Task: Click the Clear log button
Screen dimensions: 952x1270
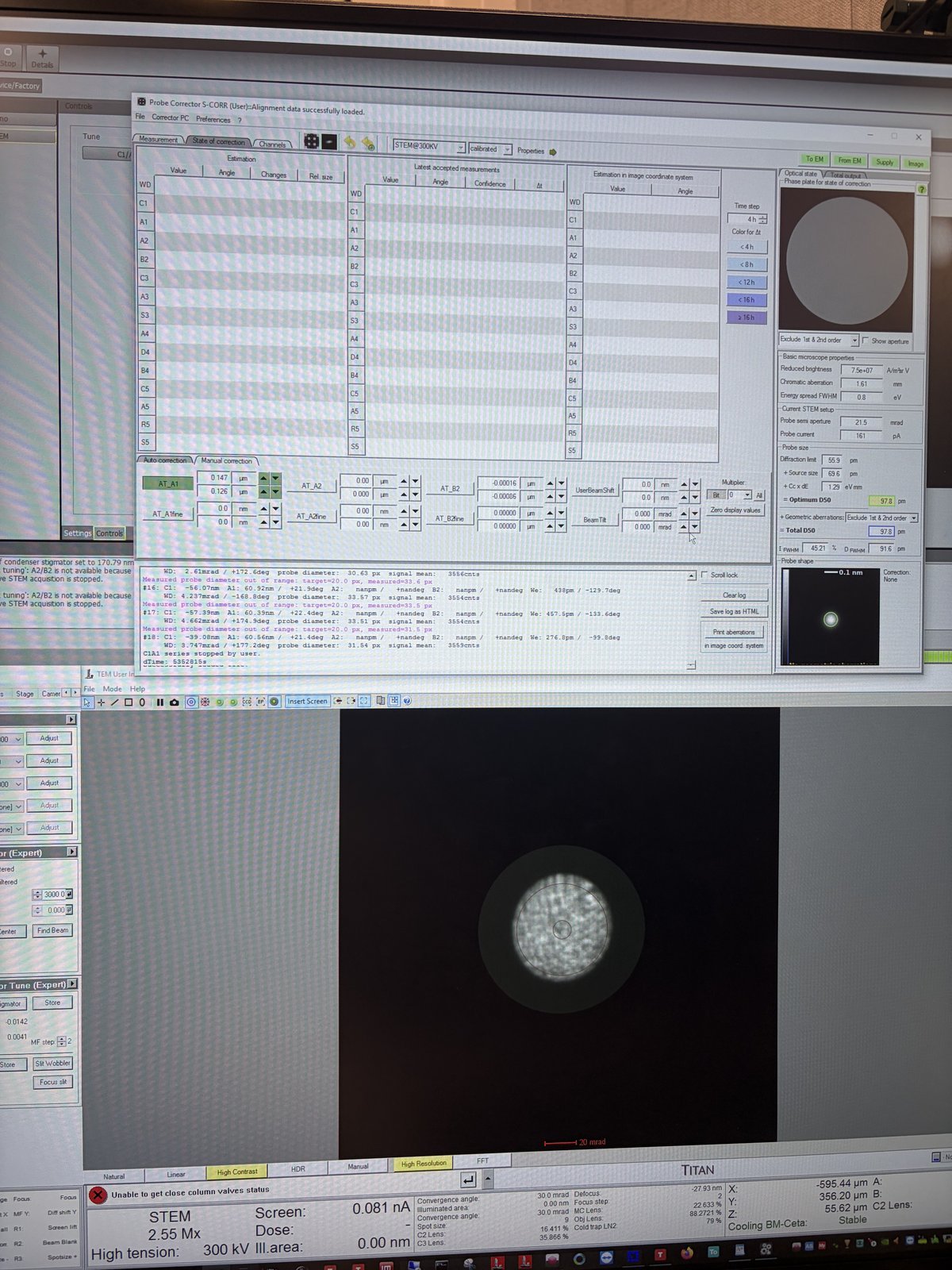Action: pyautogui.click(x=734, y=595)
